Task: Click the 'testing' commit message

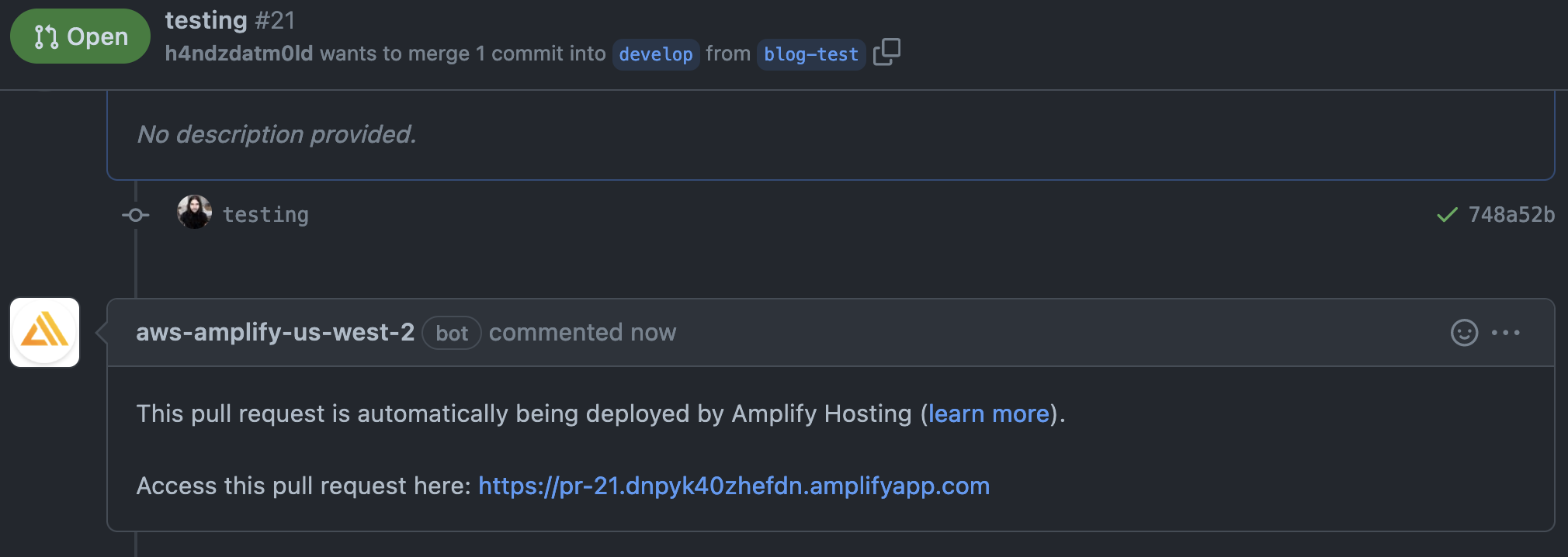Action: [x=265, y=215]
